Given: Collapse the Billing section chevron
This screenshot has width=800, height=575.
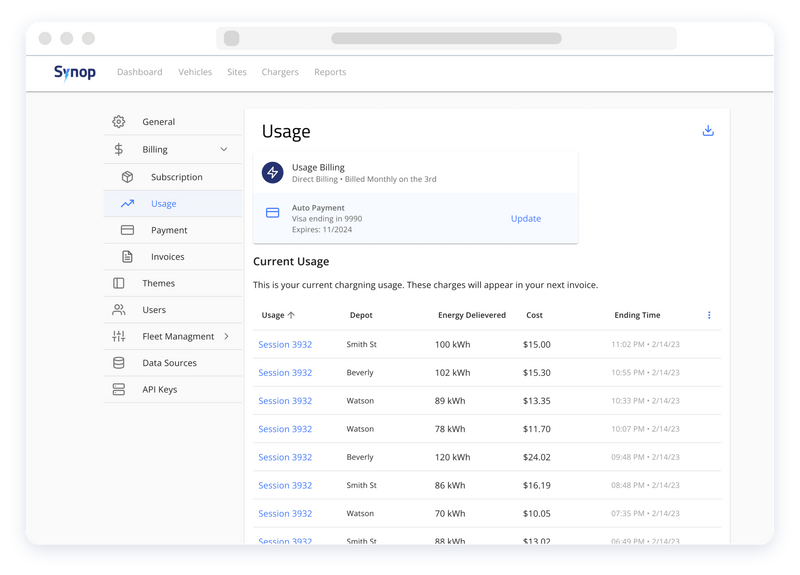Looking at the screenshot, I should [x=223, y=150].
